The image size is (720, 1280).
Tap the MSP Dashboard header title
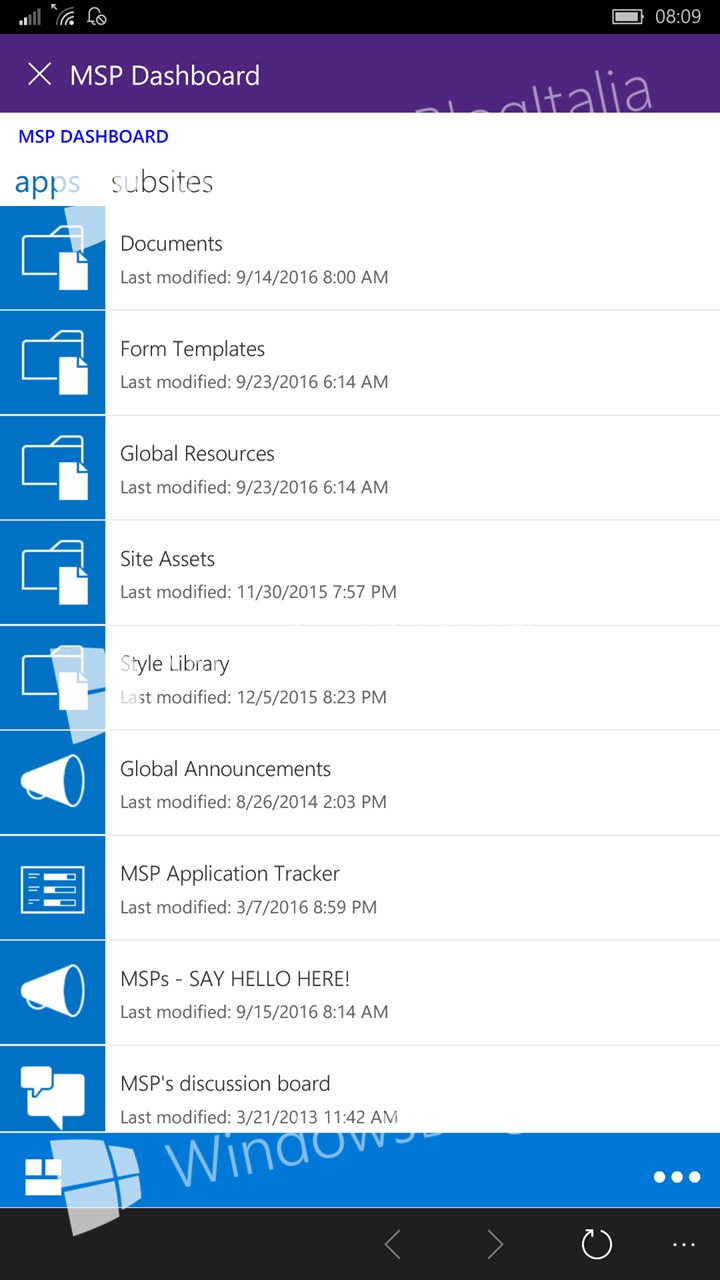click(x=165, y=75)
